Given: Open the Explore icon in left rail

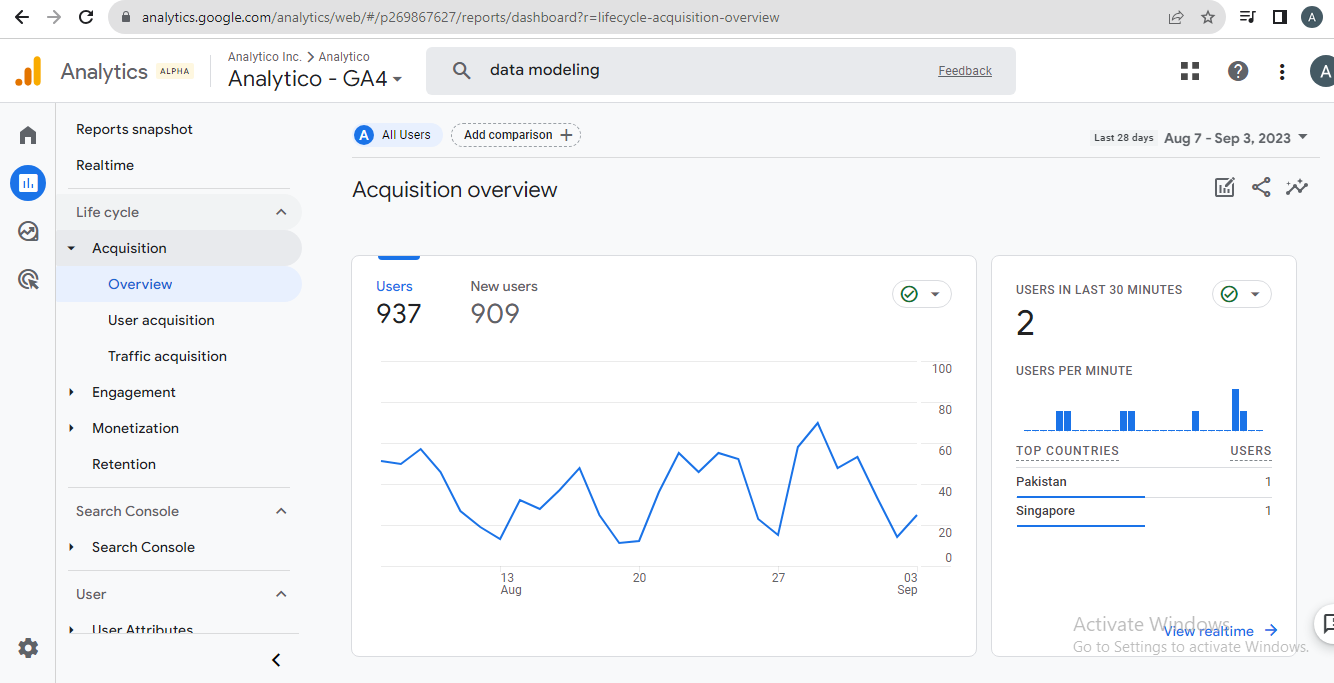Looking at the screenshot, I should click(28, 231).
